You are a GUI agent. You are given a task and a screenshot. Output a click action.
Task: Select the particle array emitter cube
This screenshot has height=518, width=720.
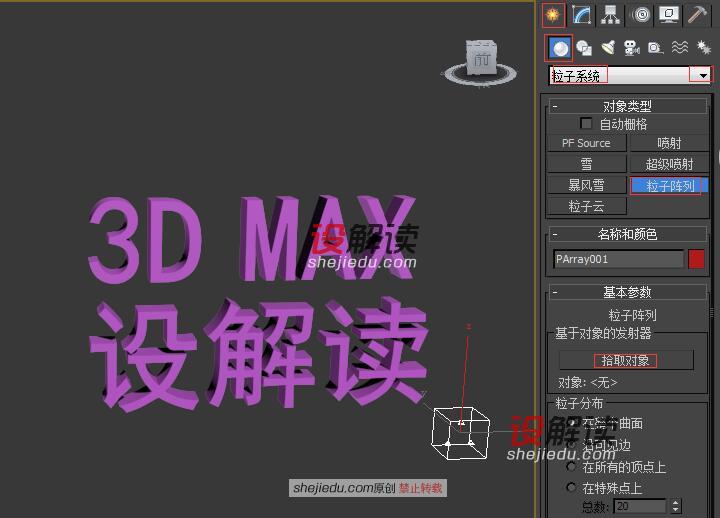tap(461, 433)
